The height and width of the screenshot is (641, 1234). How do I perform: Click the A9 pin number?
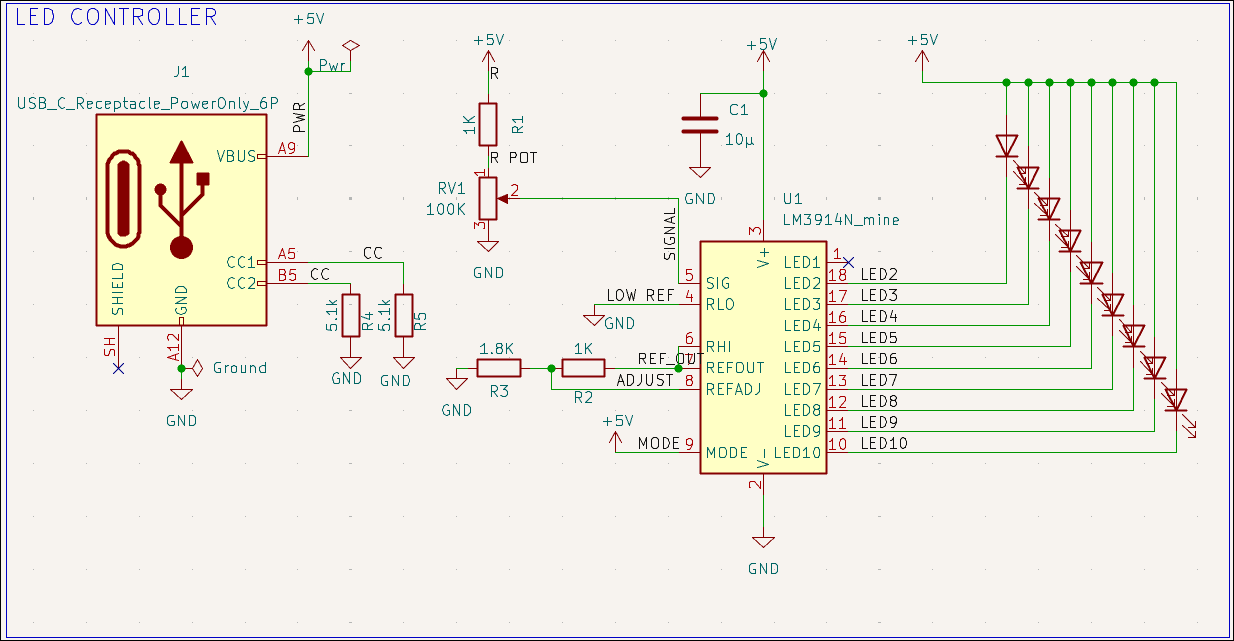pos(288,148)
